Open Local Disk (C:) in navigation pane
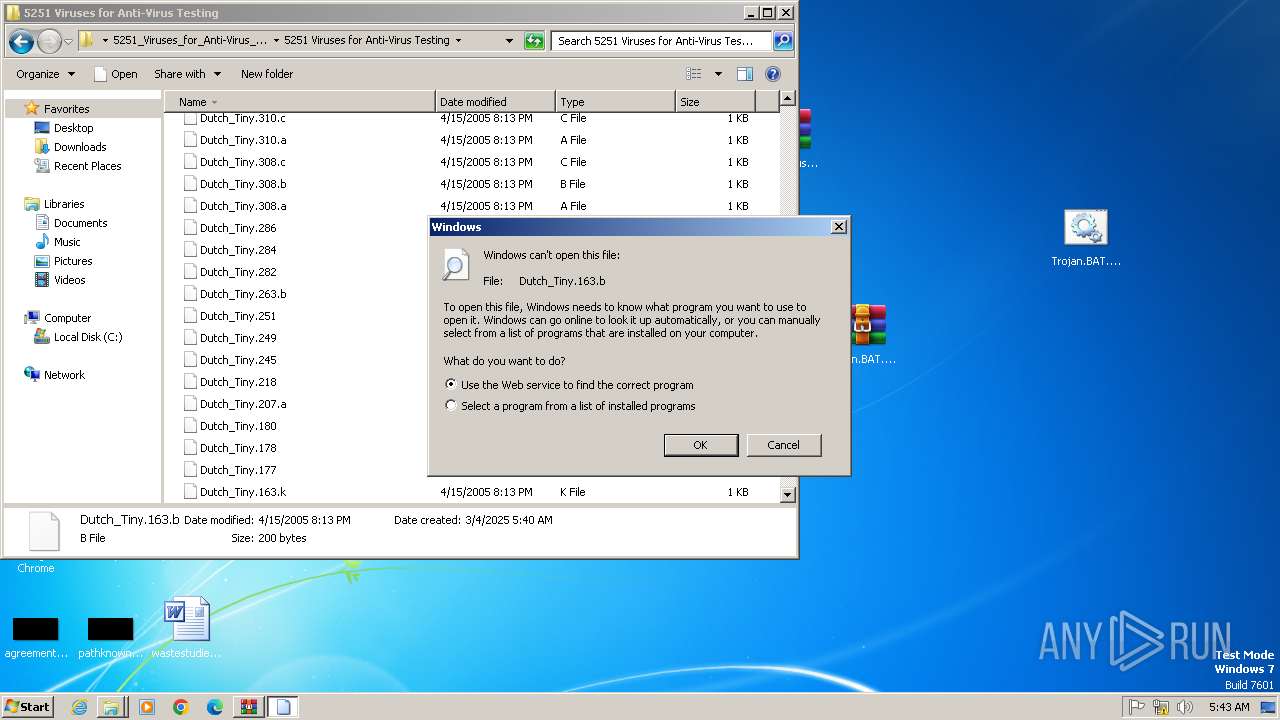 [x=88, y=337]
